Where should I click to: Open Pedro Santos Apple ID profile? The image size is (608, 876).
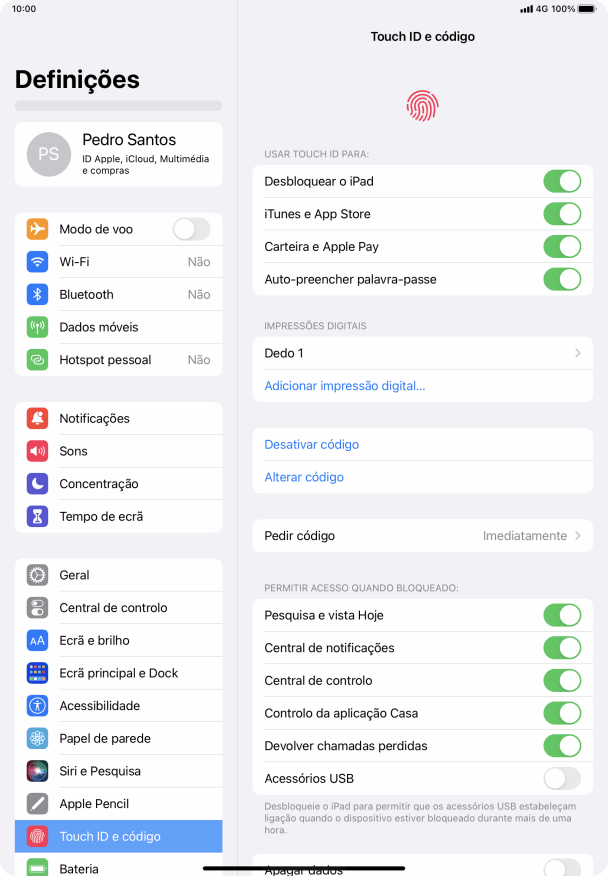(118, 154)
